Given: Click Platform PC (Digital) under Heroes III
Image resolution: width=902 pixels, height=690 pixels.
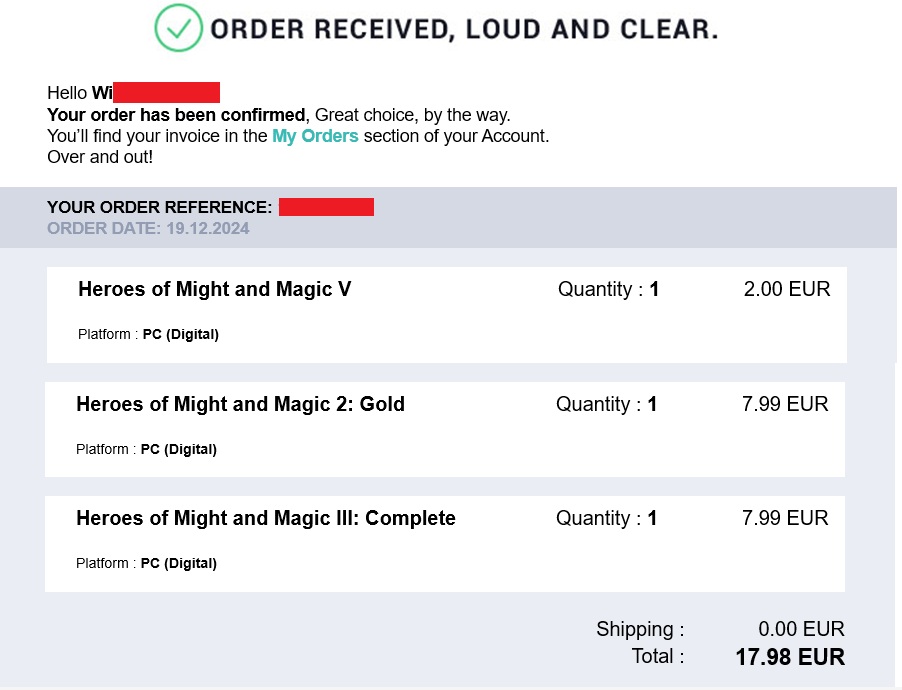Looking at the screenshot, I should click(x=147, y=563).
